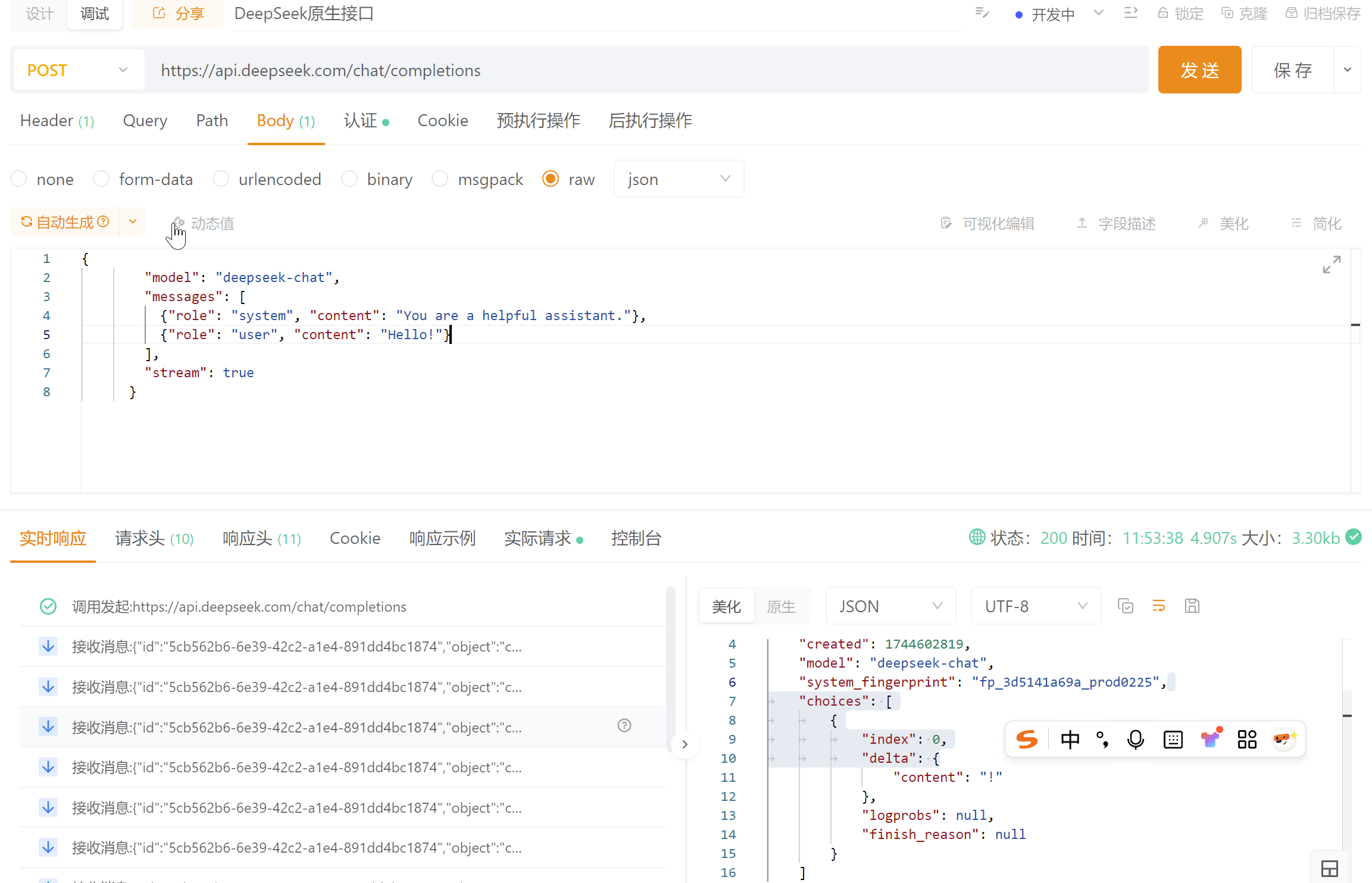Switch response view to 原生 mode
Viewport: 1372px width, 883px height.
click(782, 606)
